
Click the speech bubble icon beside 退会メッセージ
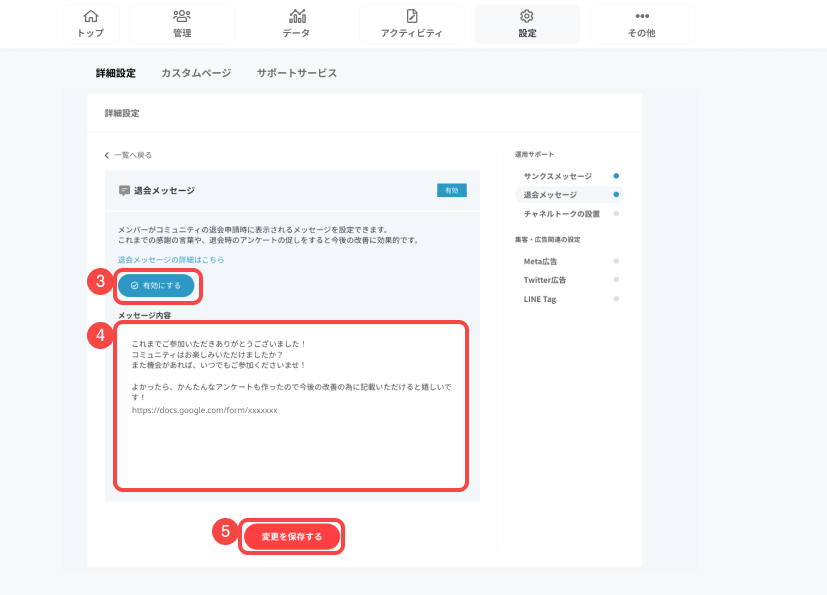click(x=124, y=190)
